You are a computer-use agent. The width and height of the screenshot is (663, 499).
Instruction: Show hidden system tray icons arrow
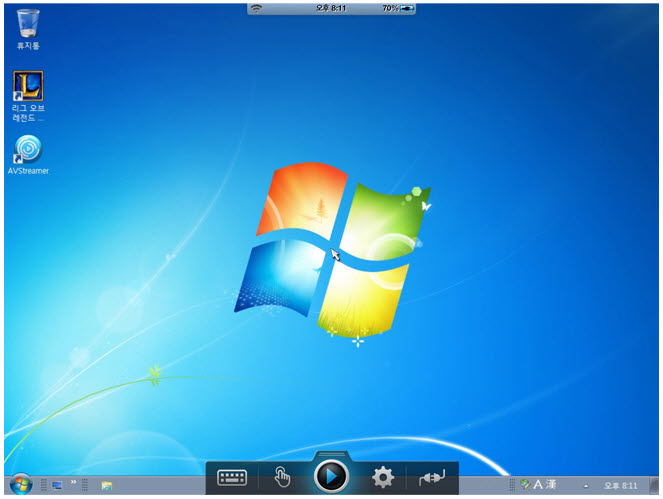point(586,486)
